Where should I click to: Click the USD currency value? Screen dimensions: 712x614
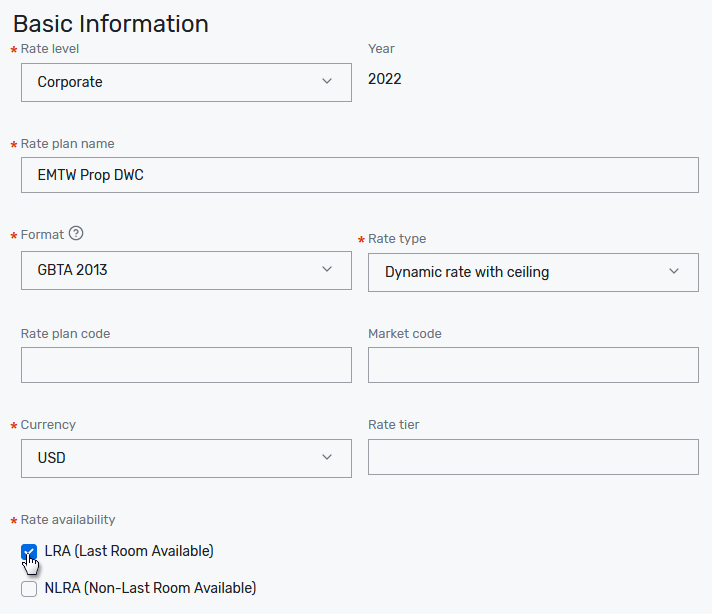(52, 458)
